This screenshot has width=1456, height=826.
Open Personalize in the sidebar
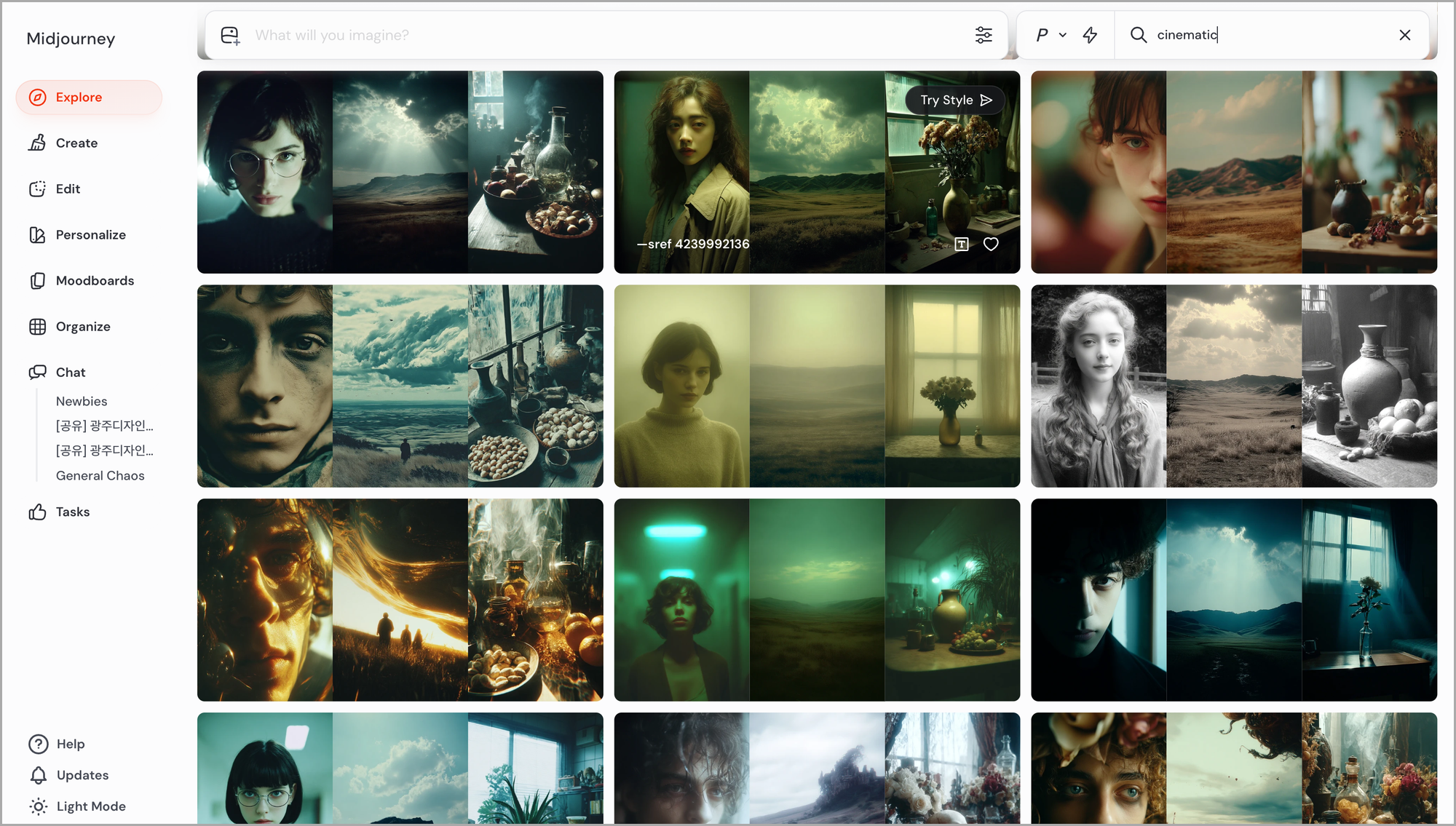click(90, 235)
